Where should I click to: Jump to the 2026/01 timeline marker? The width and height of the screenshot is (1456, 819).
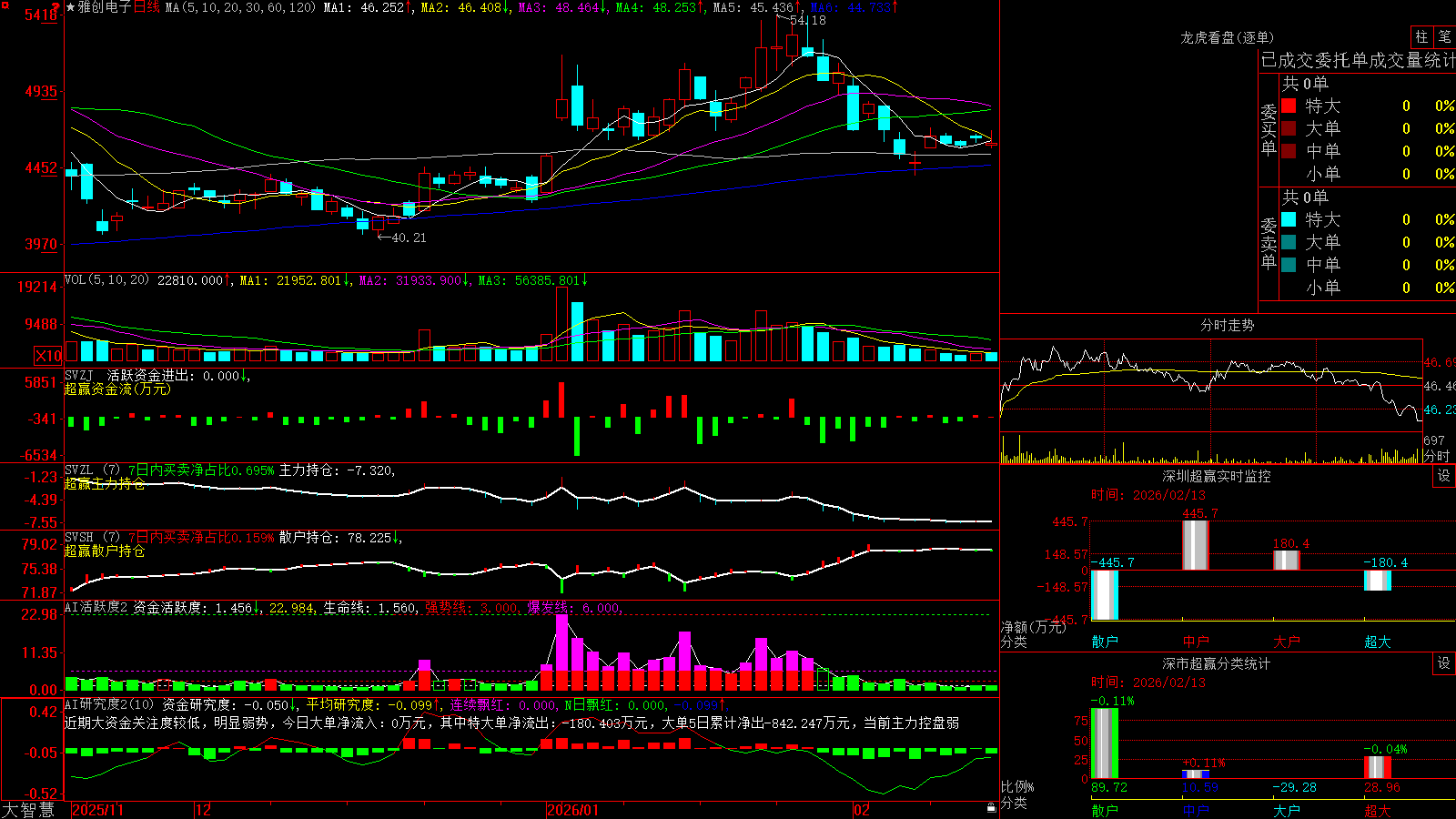pyautogui.click(x=572, y=810)
